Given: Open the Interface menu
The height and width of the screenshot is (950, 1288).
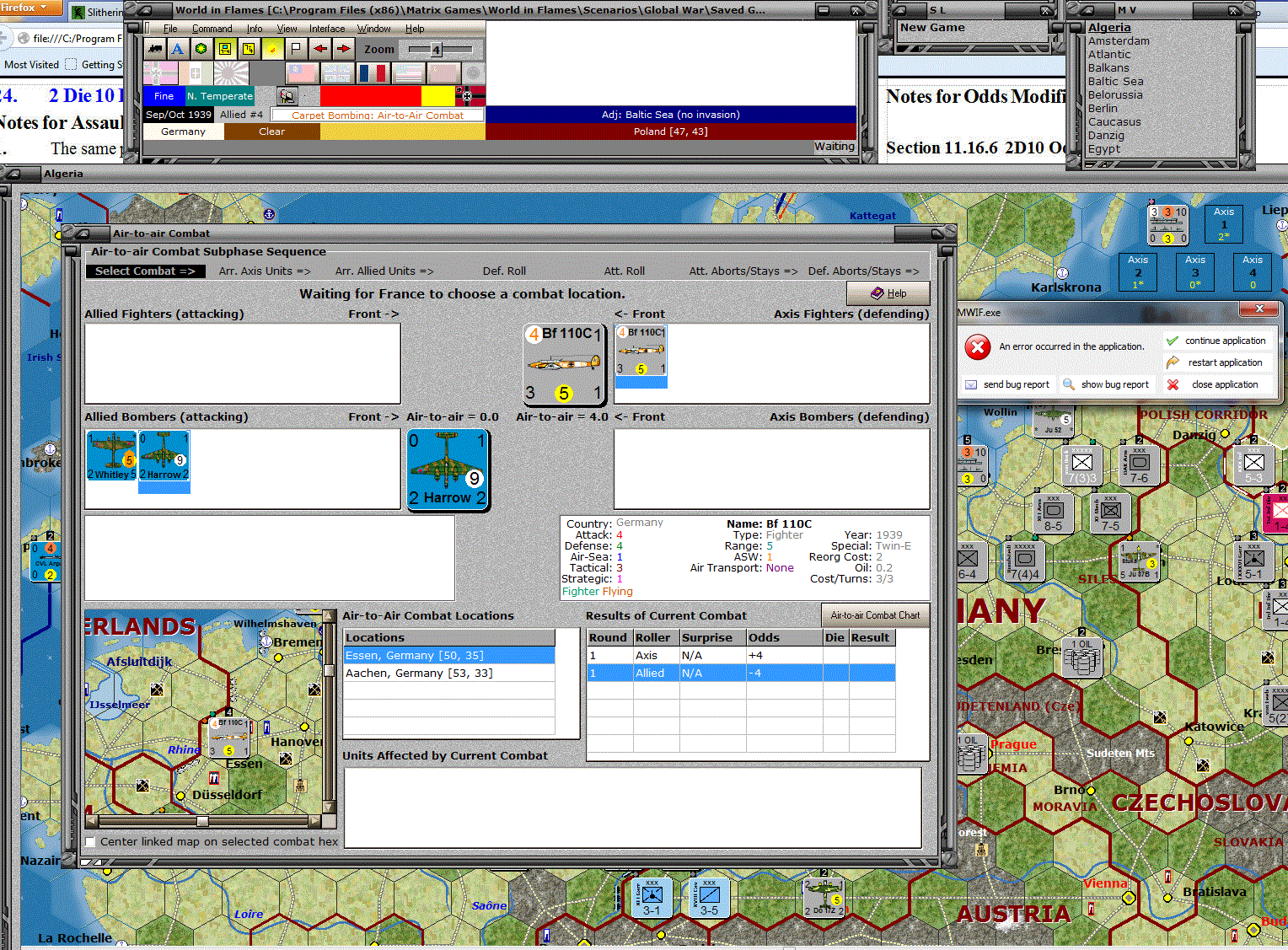Looking at the screenshot, I should coord(327,29).
